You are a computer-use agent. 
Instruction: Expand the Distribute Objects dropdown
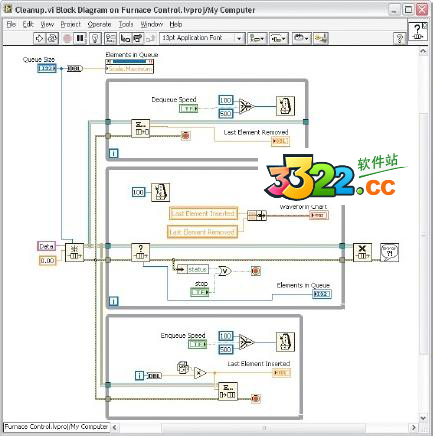278,38
